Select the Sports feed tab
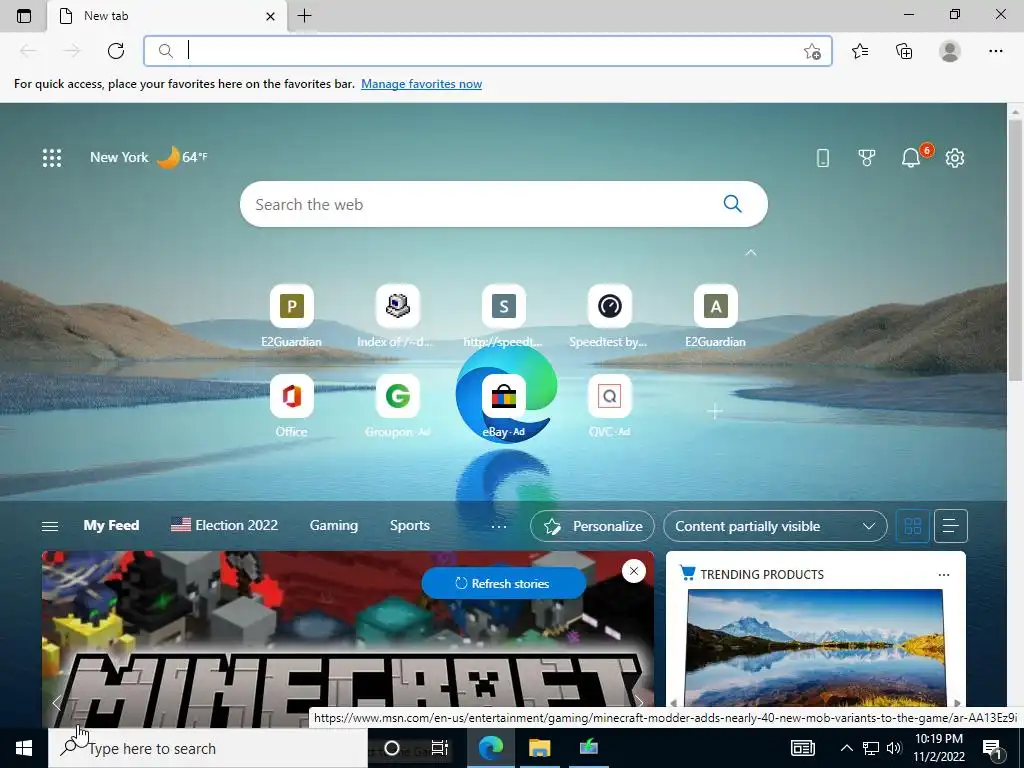1024x768 pixels. pos(409,525)
